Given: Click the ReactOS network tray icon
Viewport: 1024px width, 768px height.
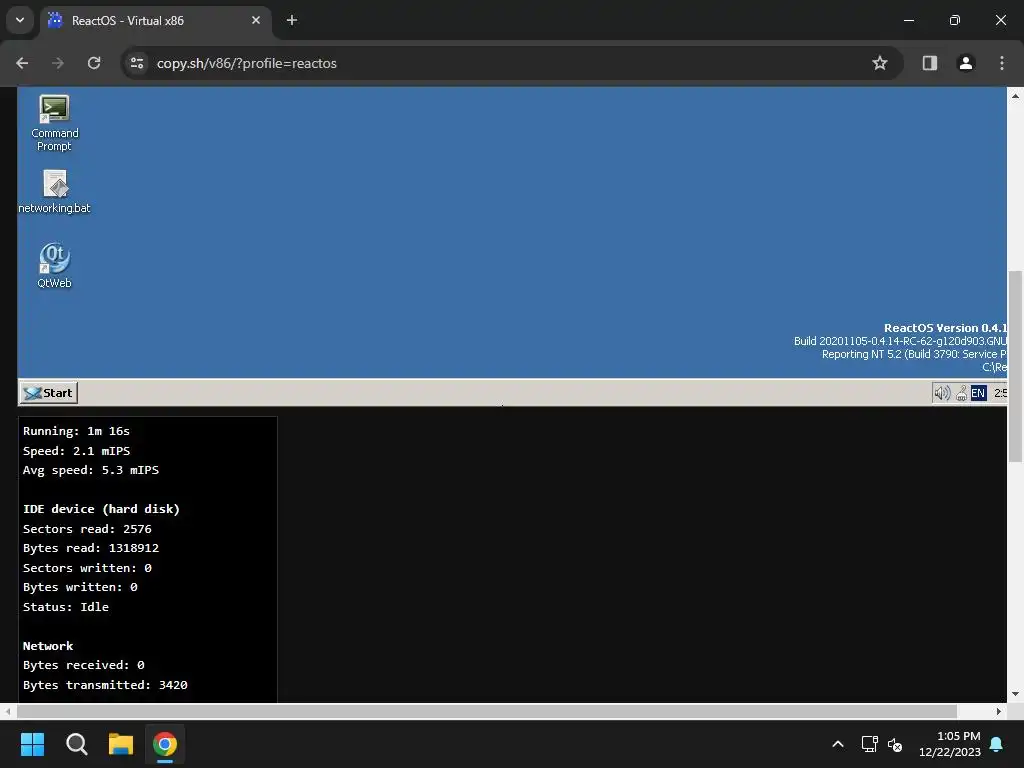Looking at the screenshot, I should point(961,392).
